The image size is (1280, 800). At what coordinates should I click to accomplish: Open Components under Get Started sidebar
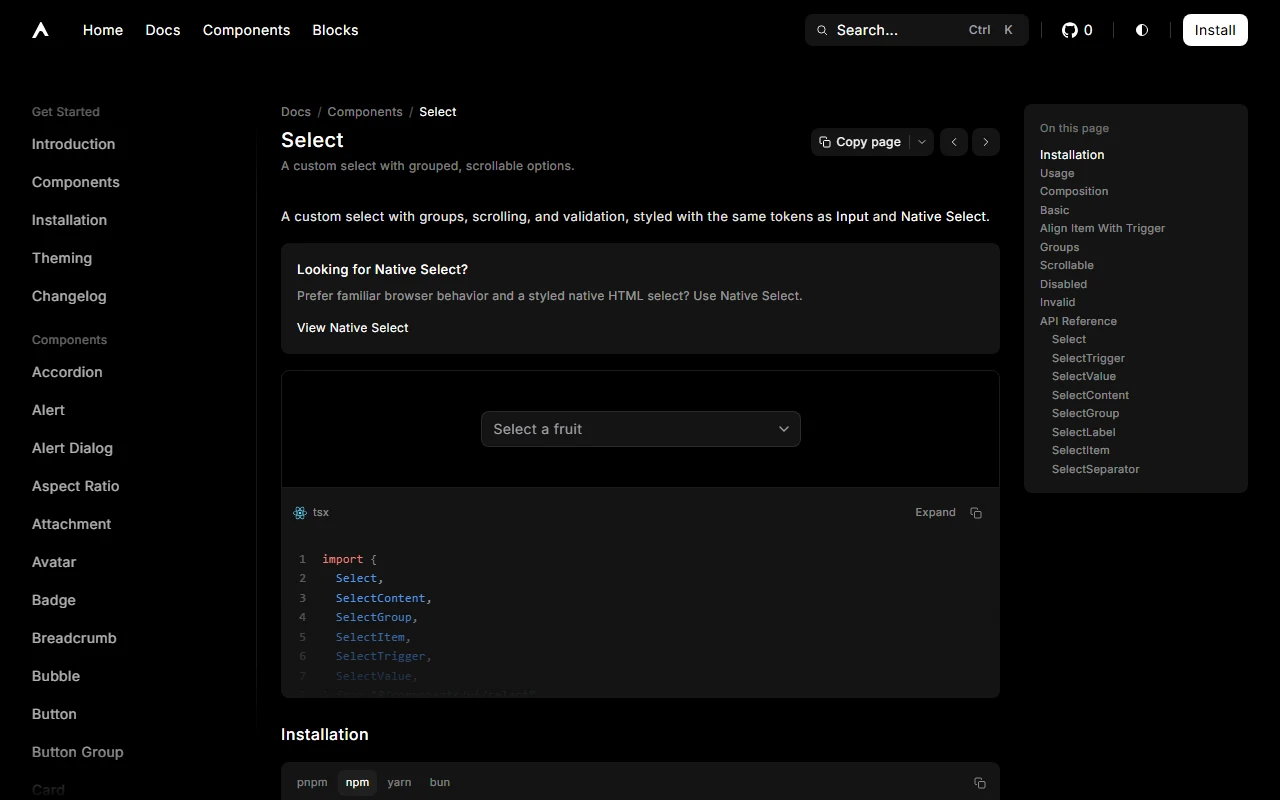click(x=76, y=182)
